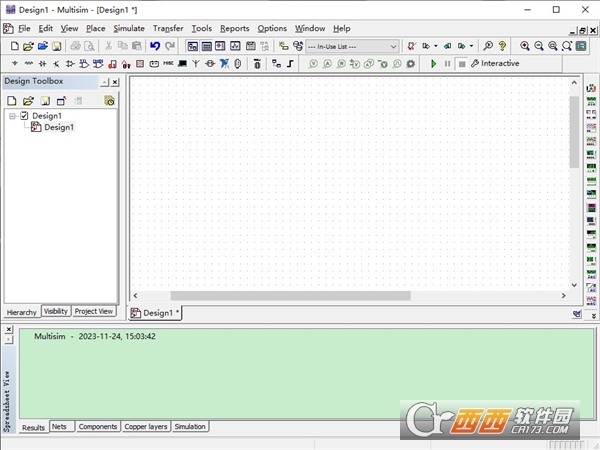
Task: Open the Tools menu
Action: click(x=202, y=28)
